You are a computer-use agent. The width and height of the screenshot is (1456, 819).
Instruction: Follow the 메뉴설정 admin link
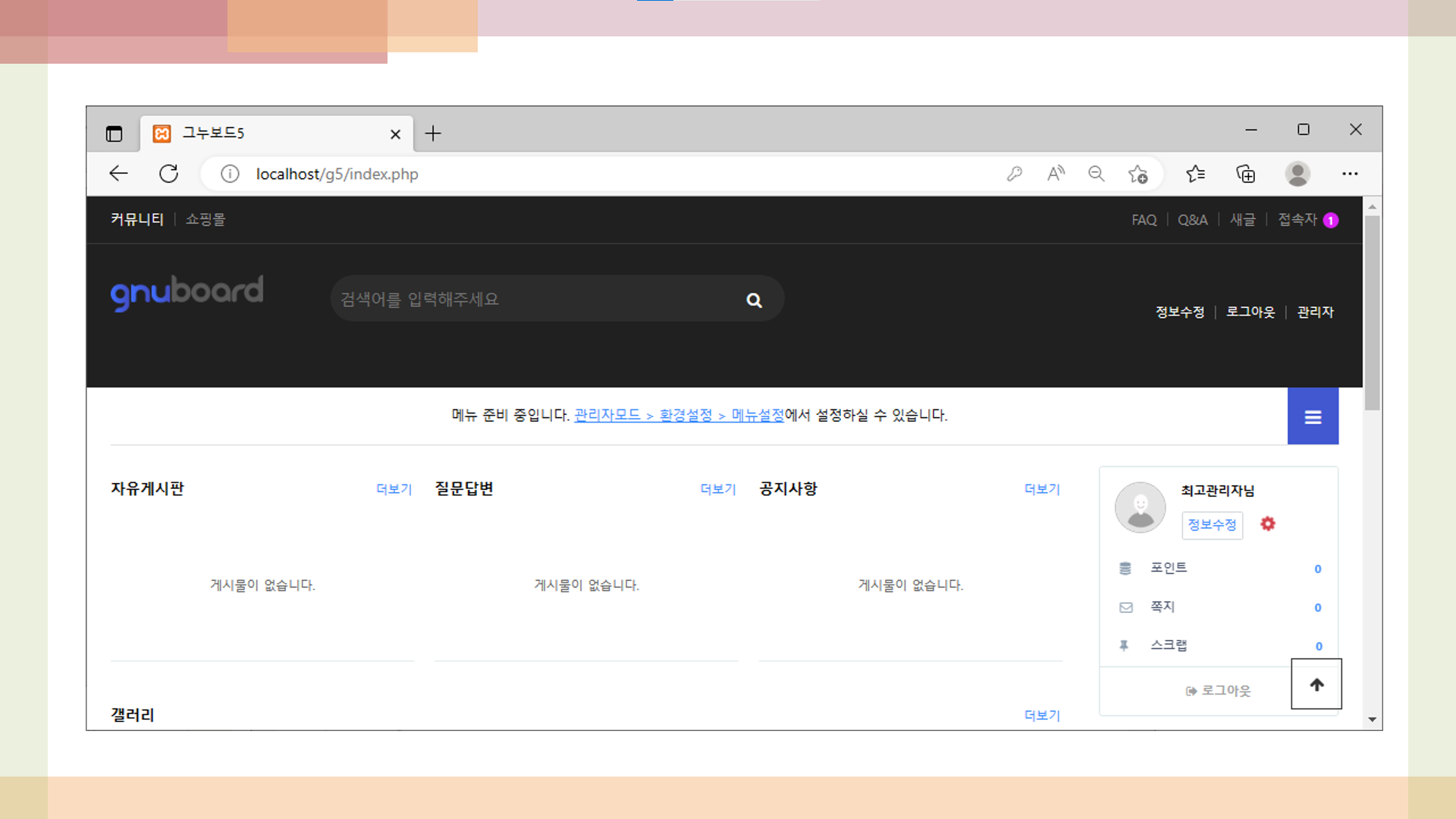point(758,416)
